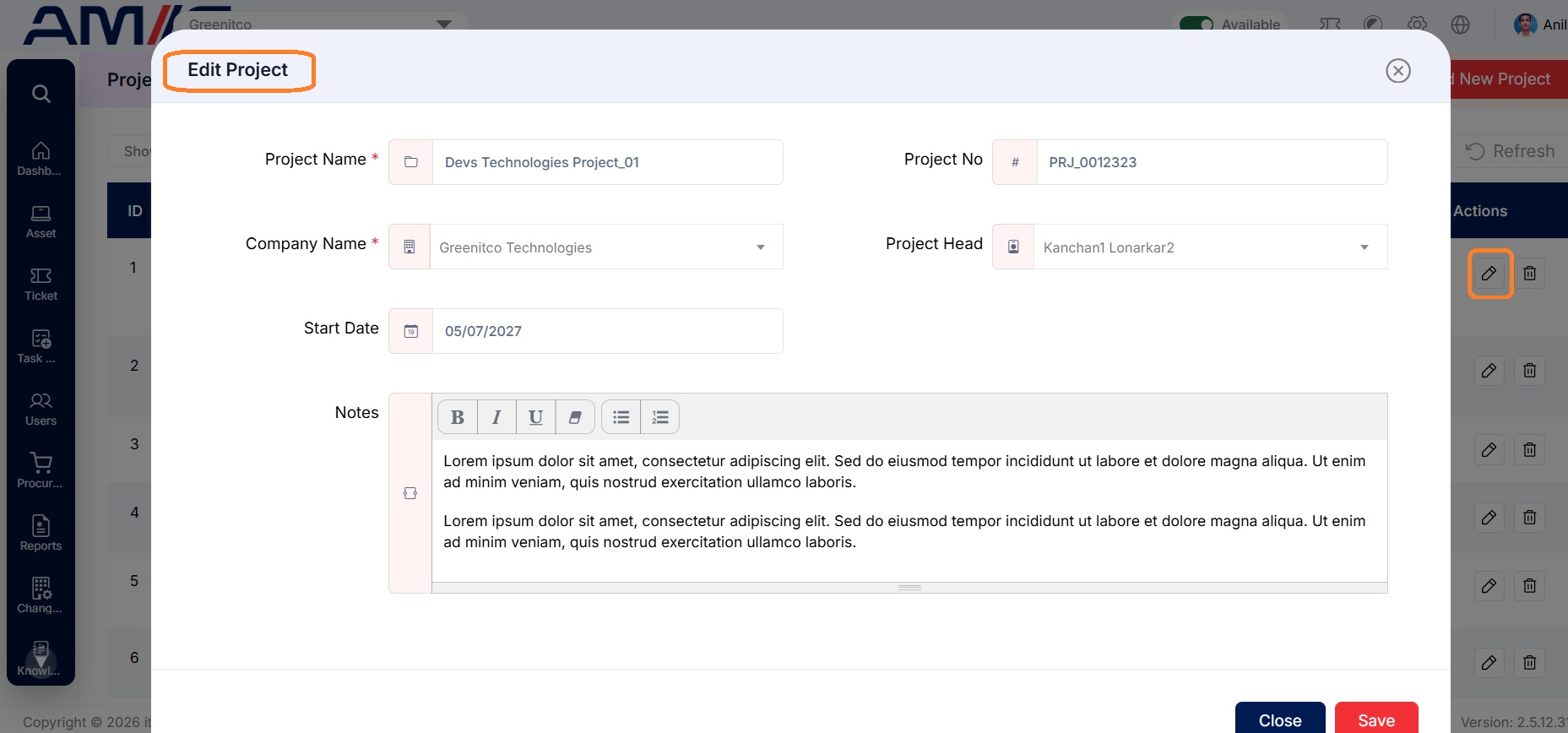Toggle the Available status switch
The width and height of the screenshot is (1568, 733).
(x=1196, y=24)
